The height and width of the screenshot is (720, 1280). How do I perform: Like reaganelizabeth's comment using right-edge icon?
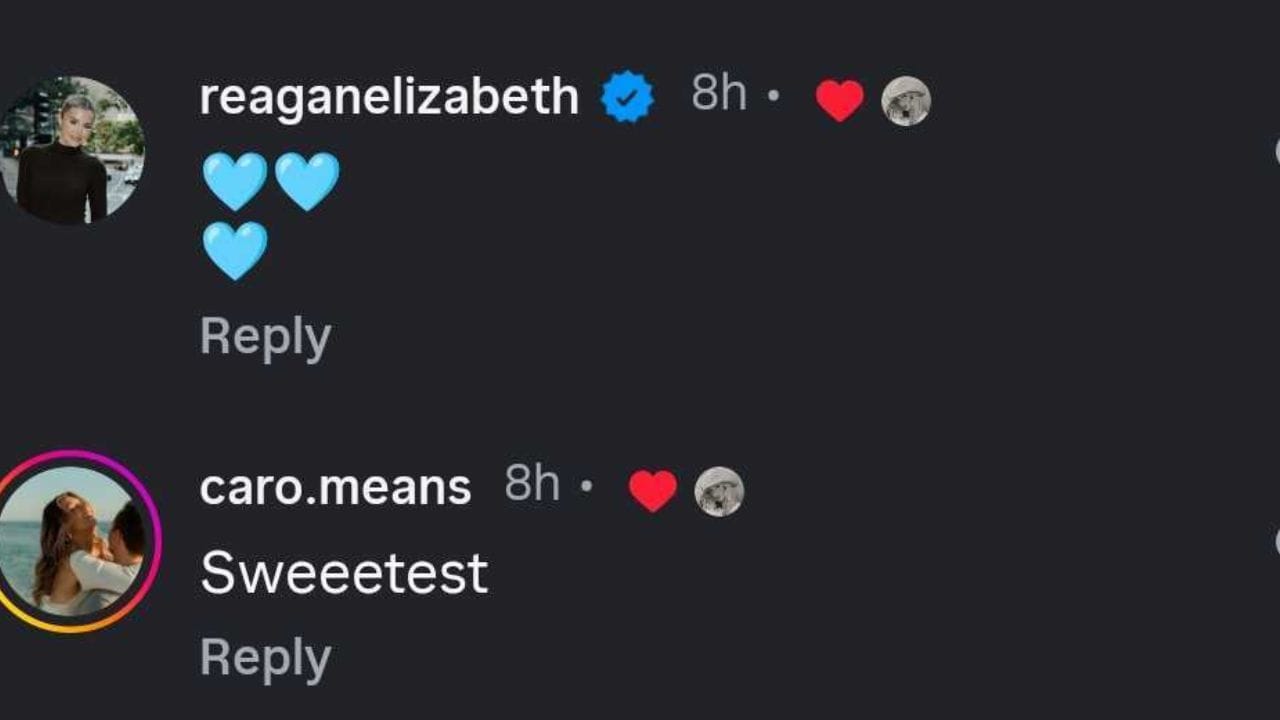tap(1277, 152)
